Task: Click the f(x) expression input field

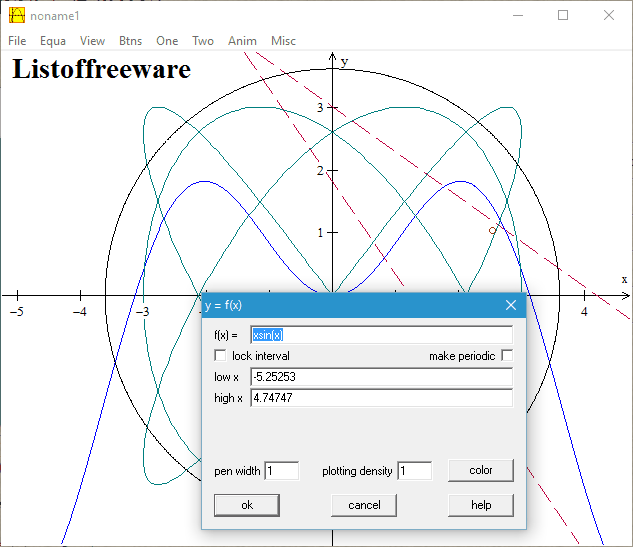Action: click(381, 335)
